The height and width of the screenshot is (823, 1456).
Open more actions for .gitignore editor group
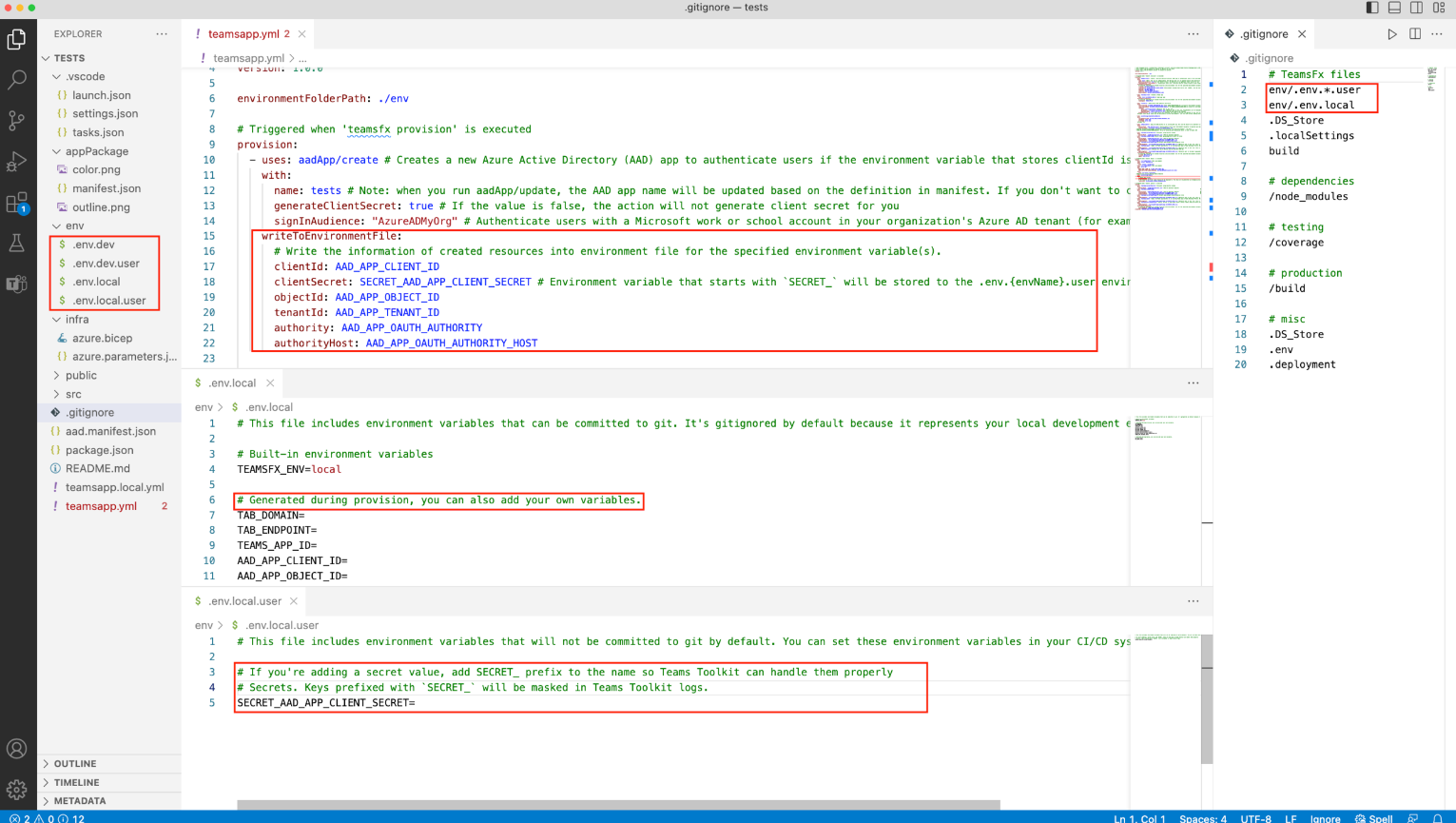(1437, 34)
